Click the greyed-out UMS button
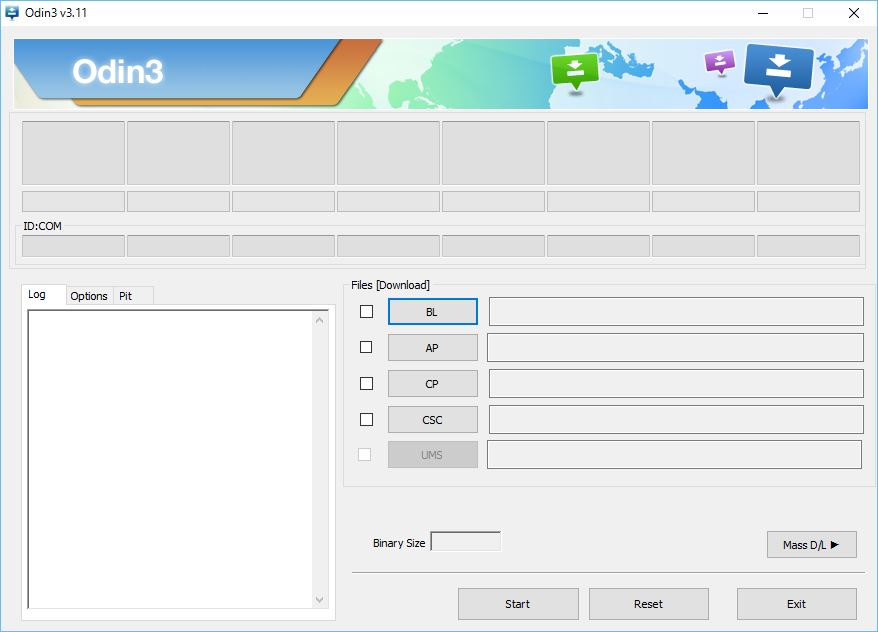Screen dimensions: 878x632 [433, 455]
